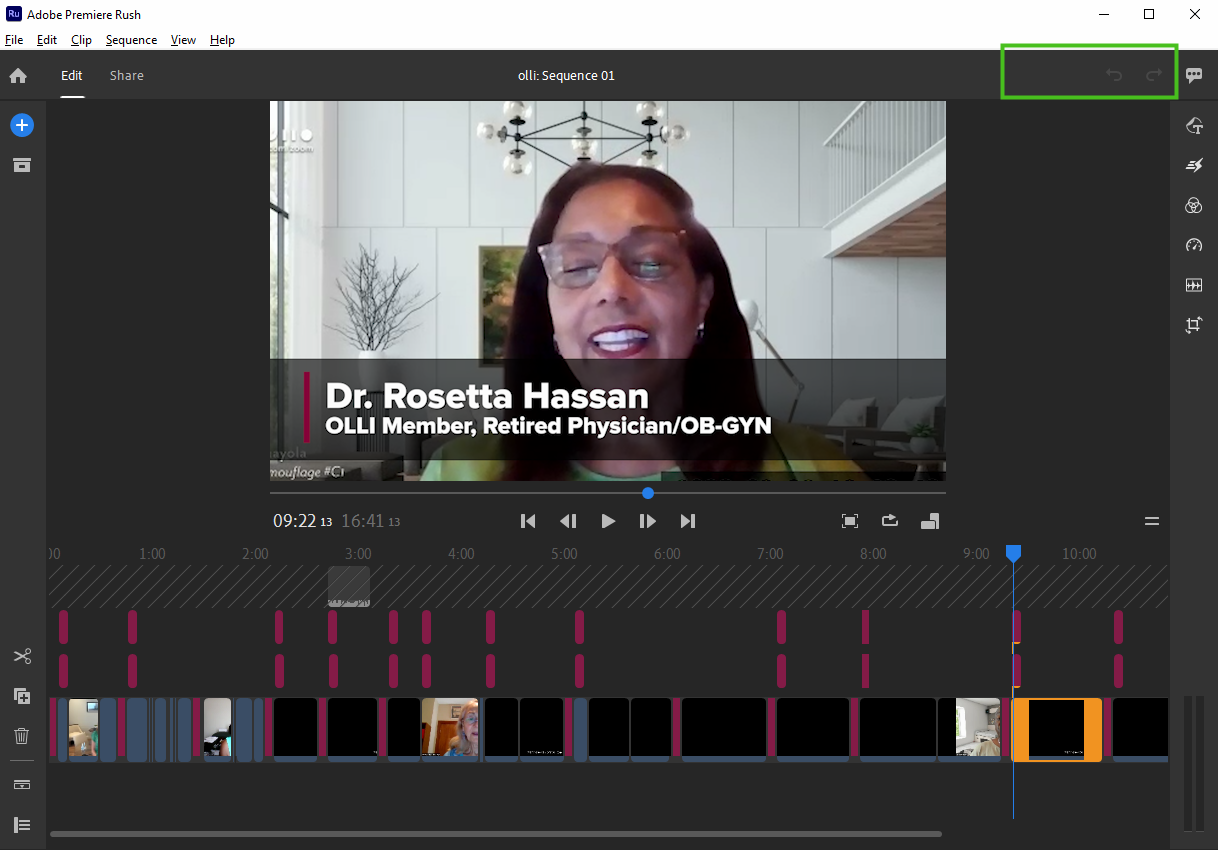Image resolution: width=1218 pixels, height=850 pixels.
Task: Click the Home icon
Action: click(18, 76)
